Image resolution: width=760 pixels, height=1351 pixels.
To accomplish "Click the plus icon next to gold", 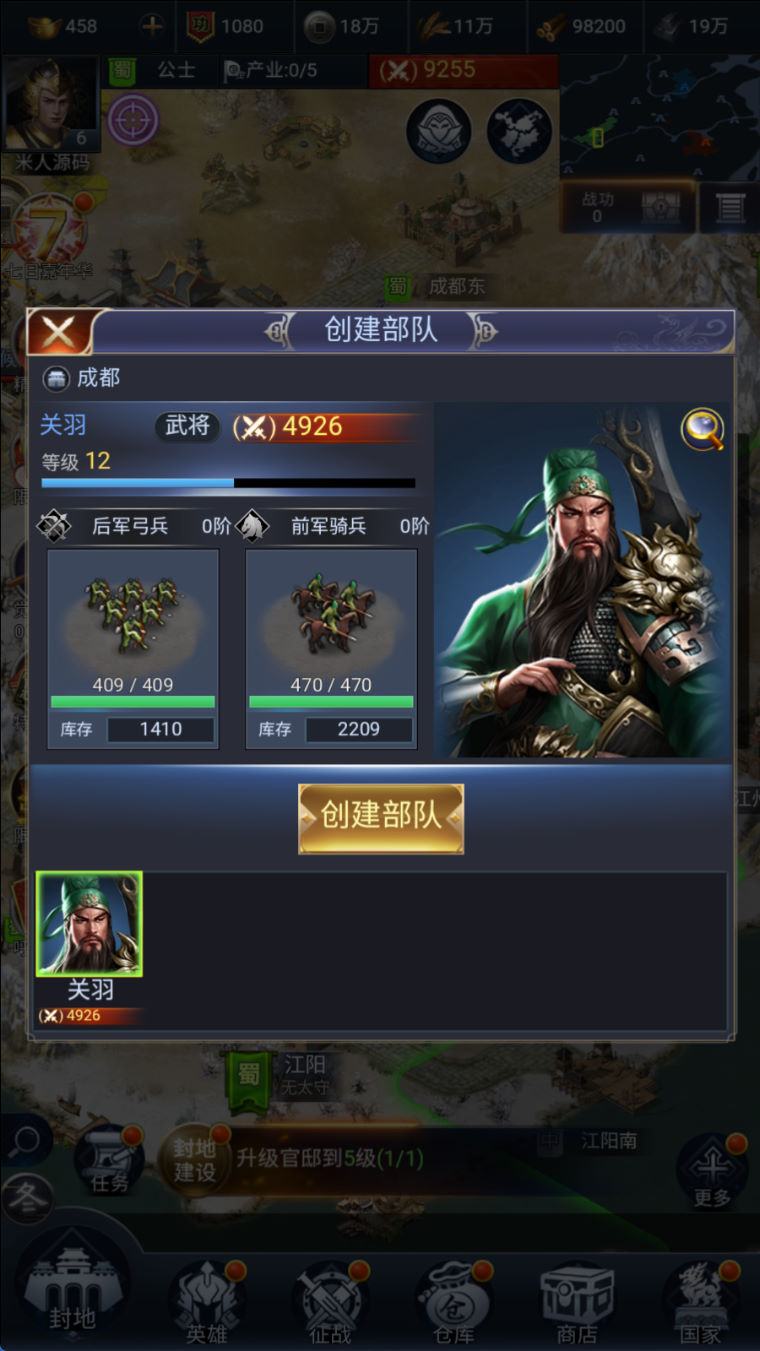I will point(152,26).
